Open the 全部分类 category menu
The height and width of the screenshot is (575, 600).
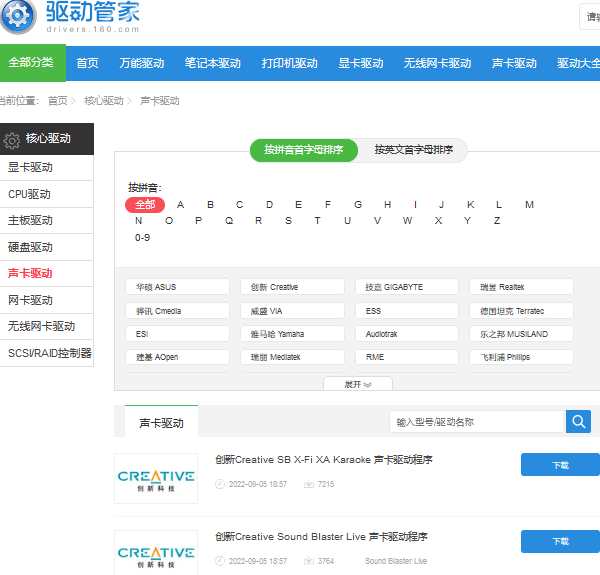(x=33, y=63)
